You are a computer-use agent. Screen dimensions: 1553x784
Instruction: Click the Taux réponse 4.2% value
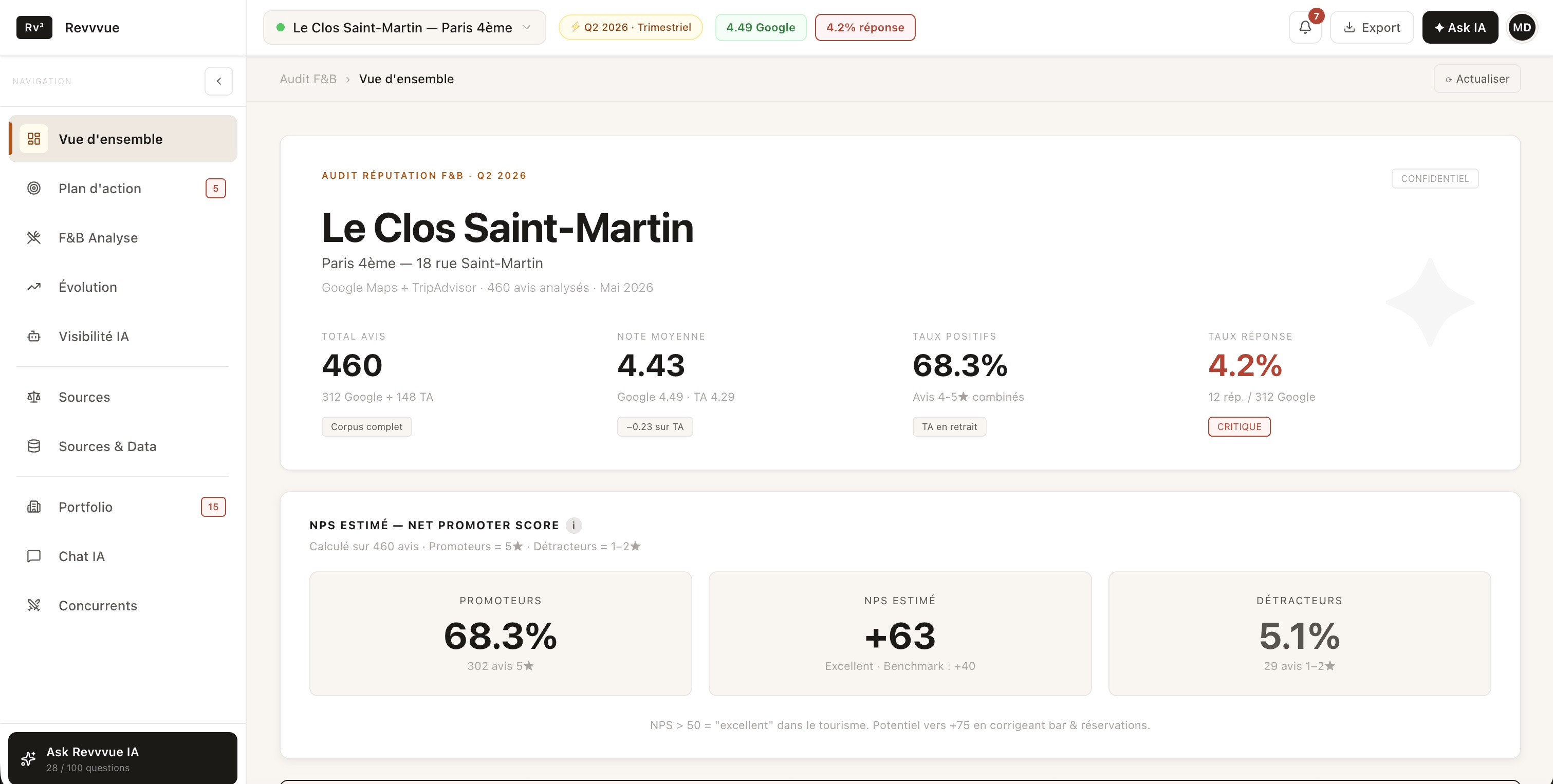(1245, 365)
